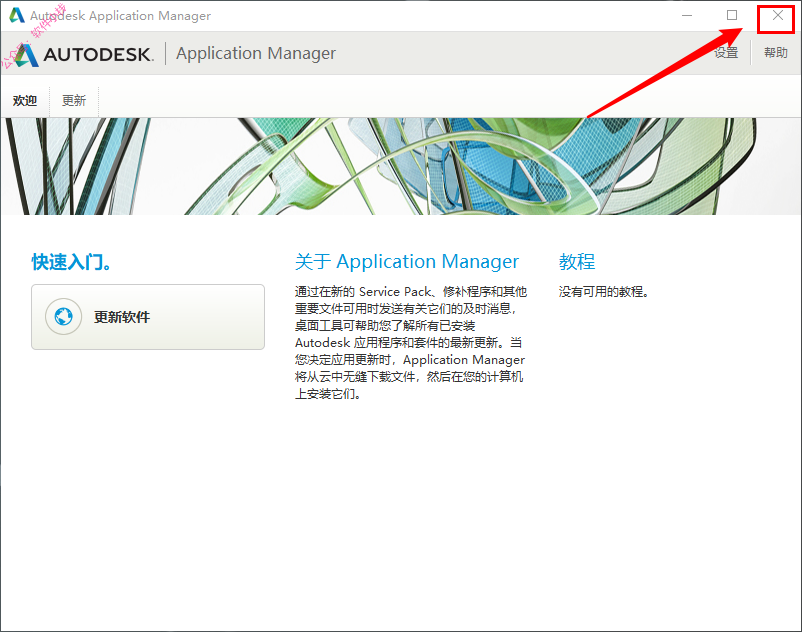Screen dimensions: 802x632
Task: Click the Autodesk icon in the title bar
Action: (x=17, y=16)
